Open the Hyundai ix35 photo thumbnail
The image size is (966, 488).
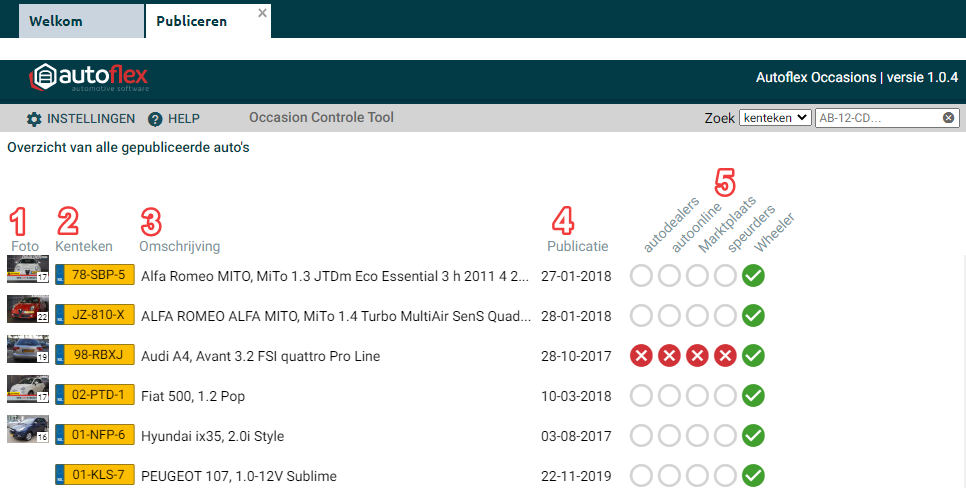coord(27,430)
